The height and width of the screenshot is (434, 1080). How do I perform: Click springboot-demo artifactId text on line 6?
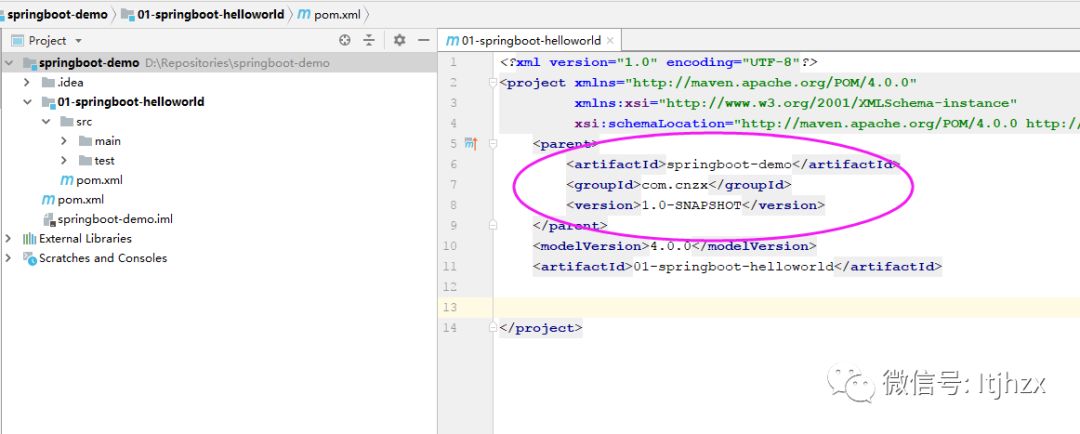tap(730, 164)
